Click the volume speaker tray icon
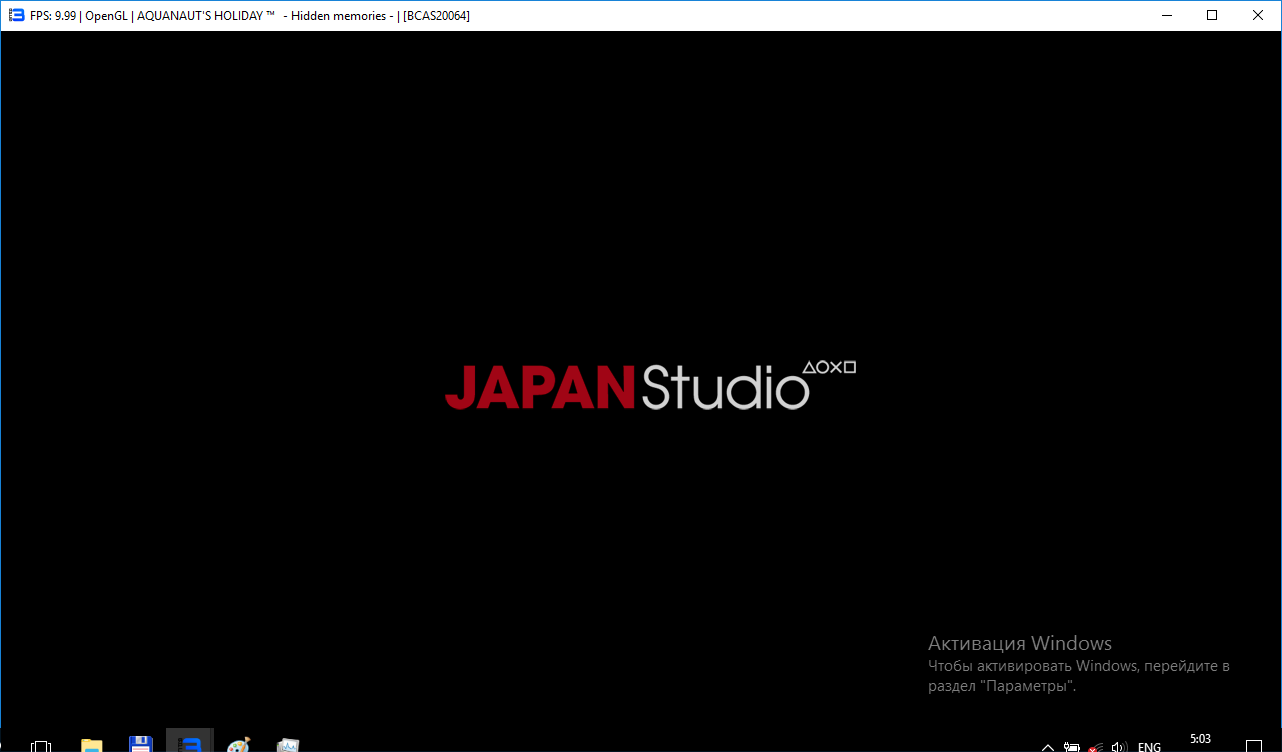The width and height of the screenshot is (1282, 752). 1119,746
